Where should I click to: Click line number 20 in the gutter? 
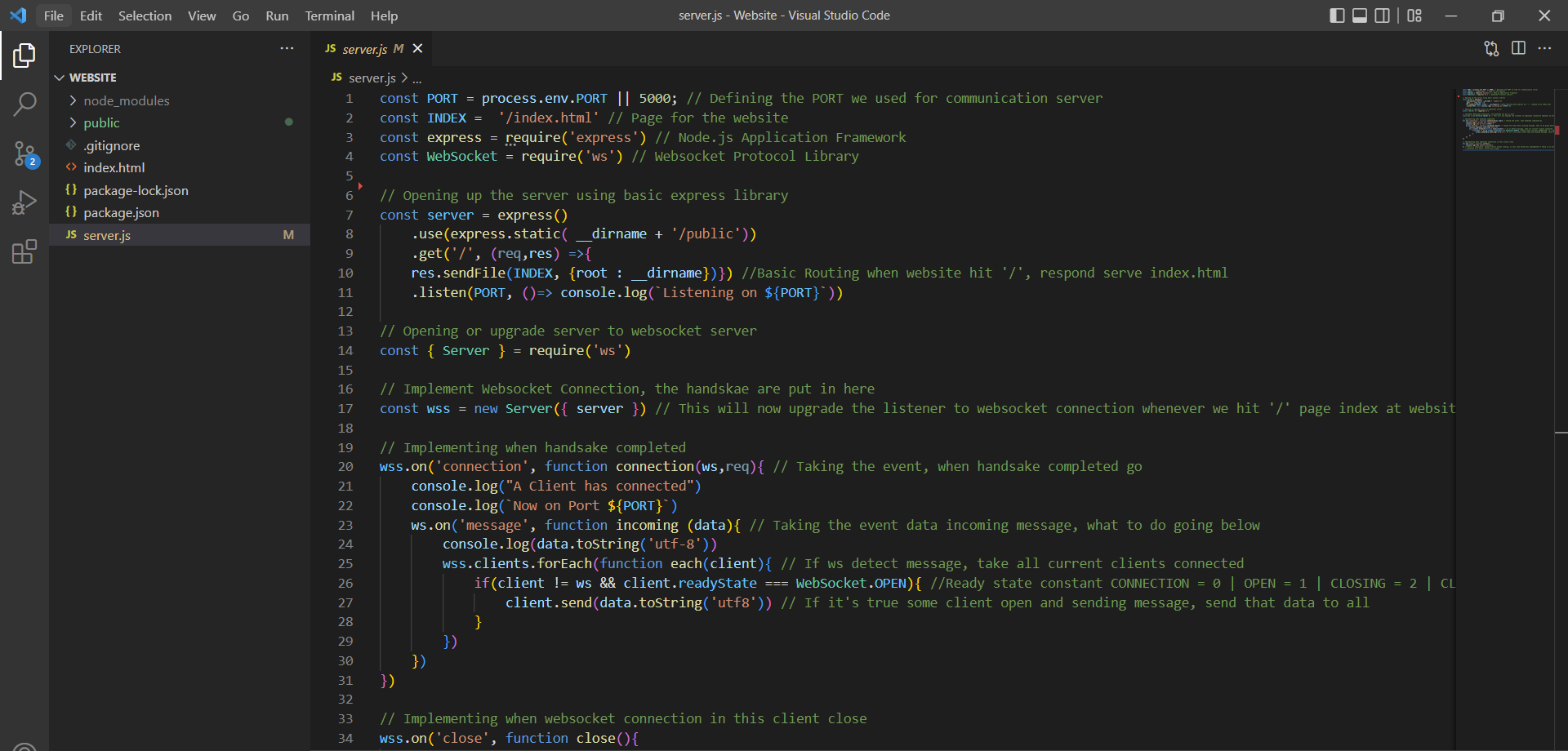(x=345, y=467)
